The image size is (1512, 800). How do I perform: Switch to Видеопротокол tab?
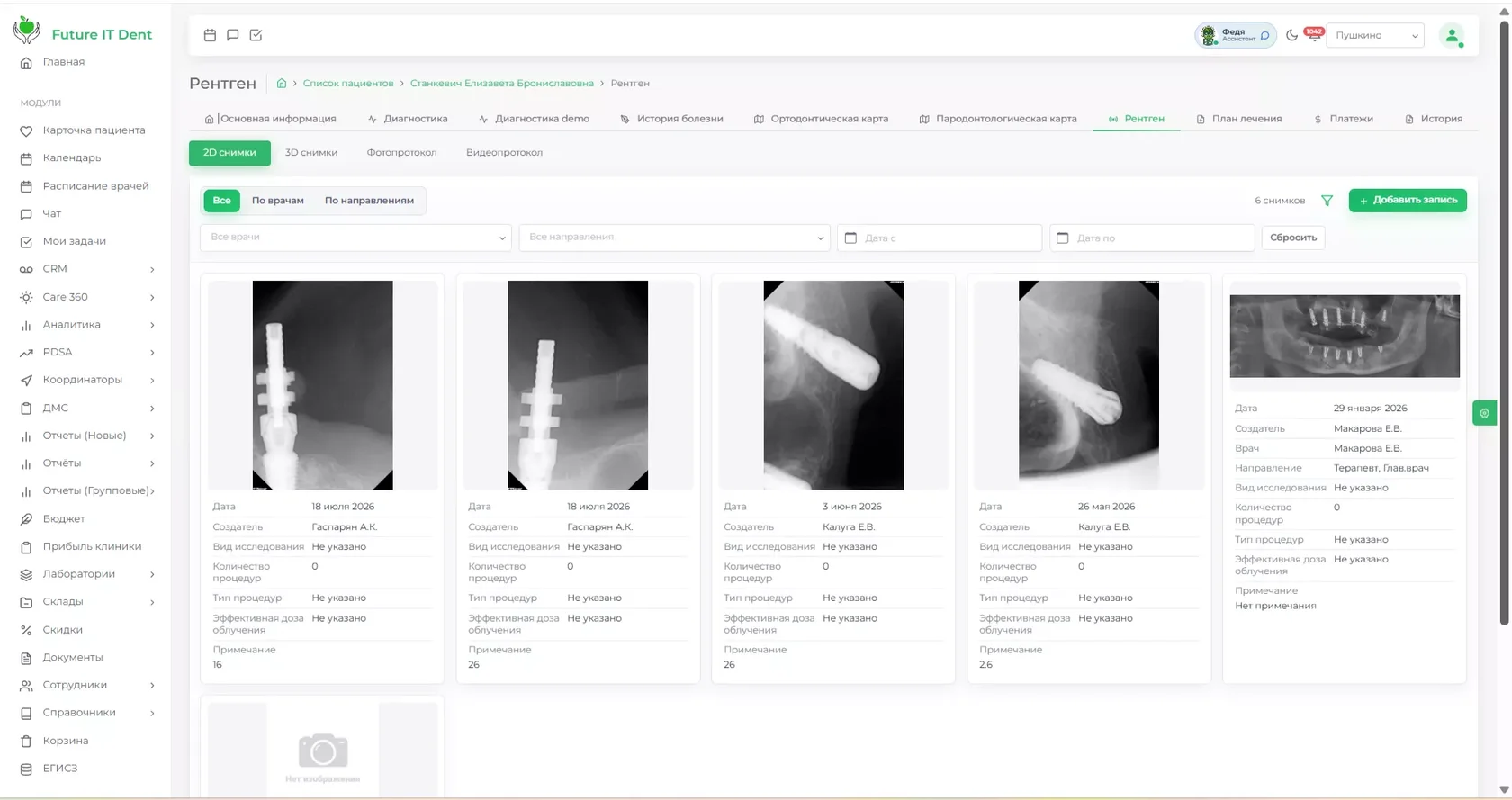504,153
